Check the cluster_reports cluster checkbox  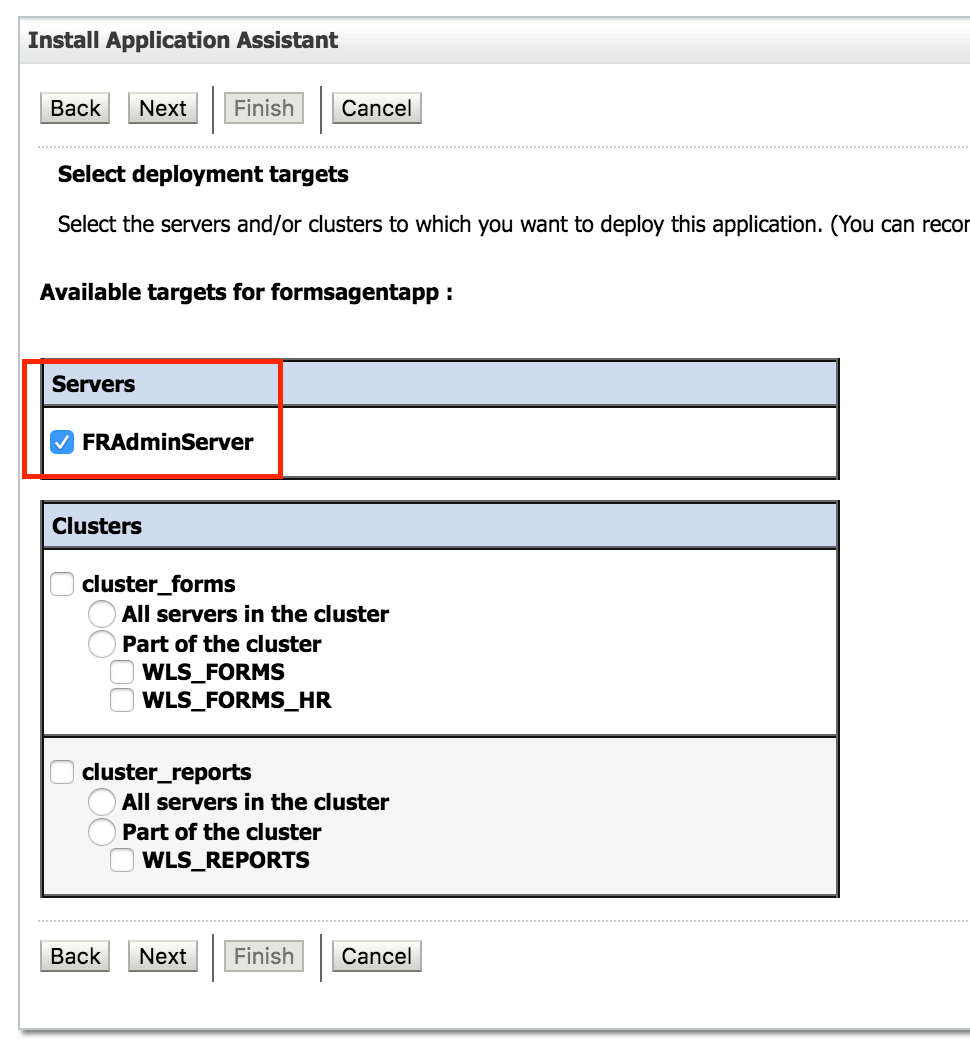[62, 771]
